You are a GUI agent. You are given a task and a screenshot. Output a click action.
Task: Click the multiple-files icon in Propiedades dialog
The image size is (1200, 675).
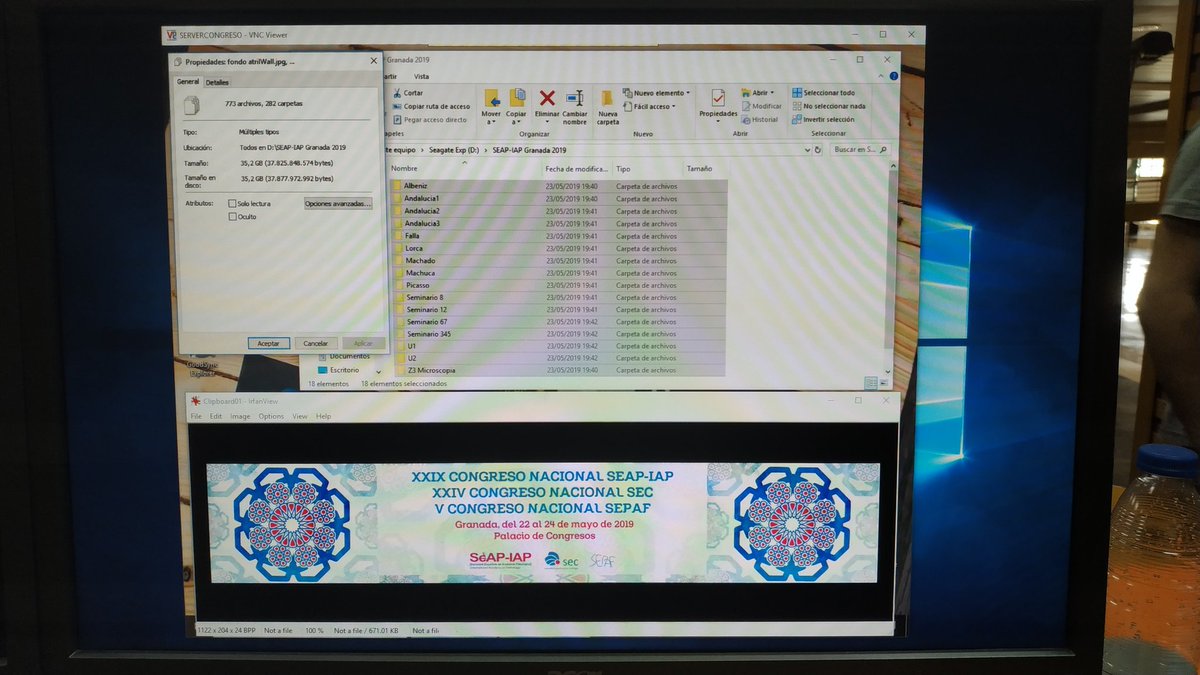(191, 103)
